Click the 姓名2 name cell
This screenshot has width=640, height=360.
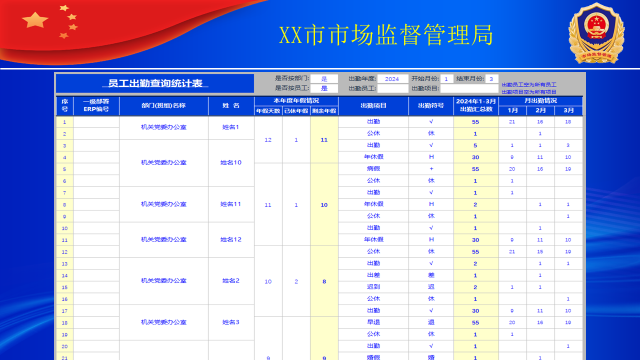point(231,281)
